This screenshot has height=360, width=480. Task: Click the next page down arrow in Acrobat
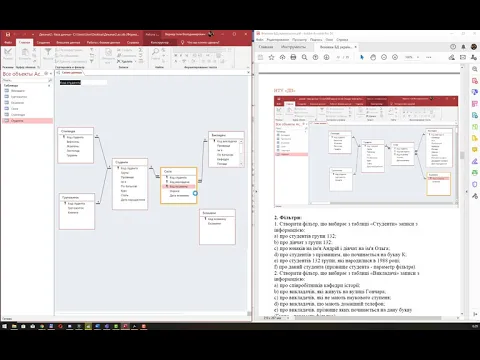coord(326,57)
